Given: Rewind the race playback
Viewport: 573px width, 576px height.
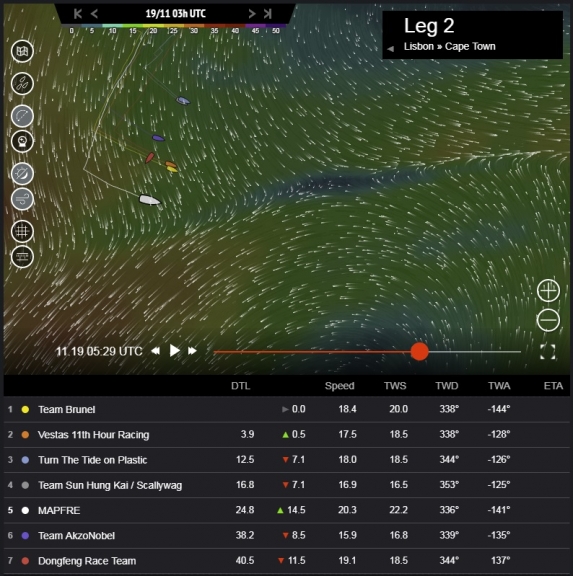Looking at the screenshot, I should click(x=155, y=351).
